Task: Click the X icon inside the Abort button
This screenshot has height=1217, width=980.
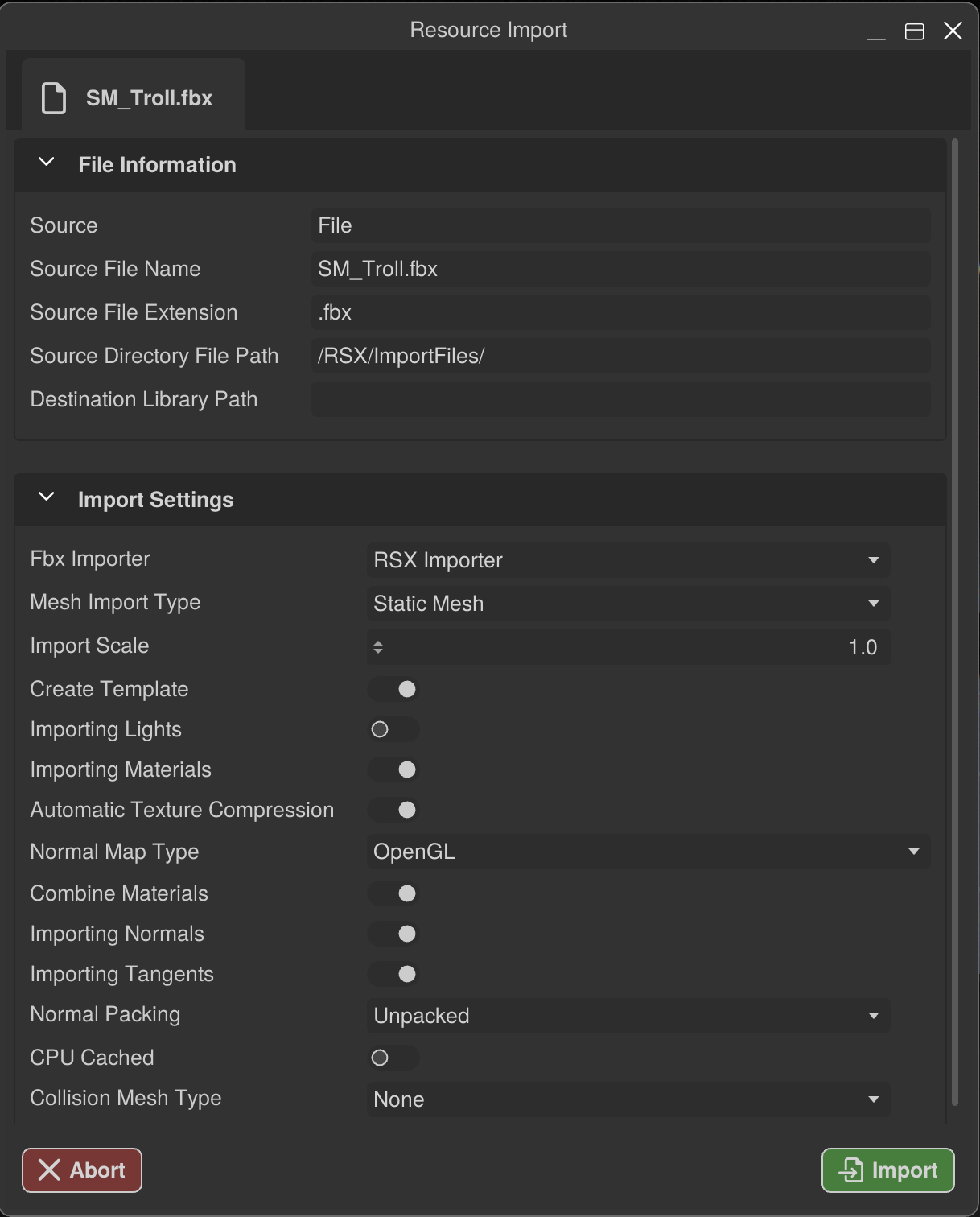Action: tap(49, 1170)
